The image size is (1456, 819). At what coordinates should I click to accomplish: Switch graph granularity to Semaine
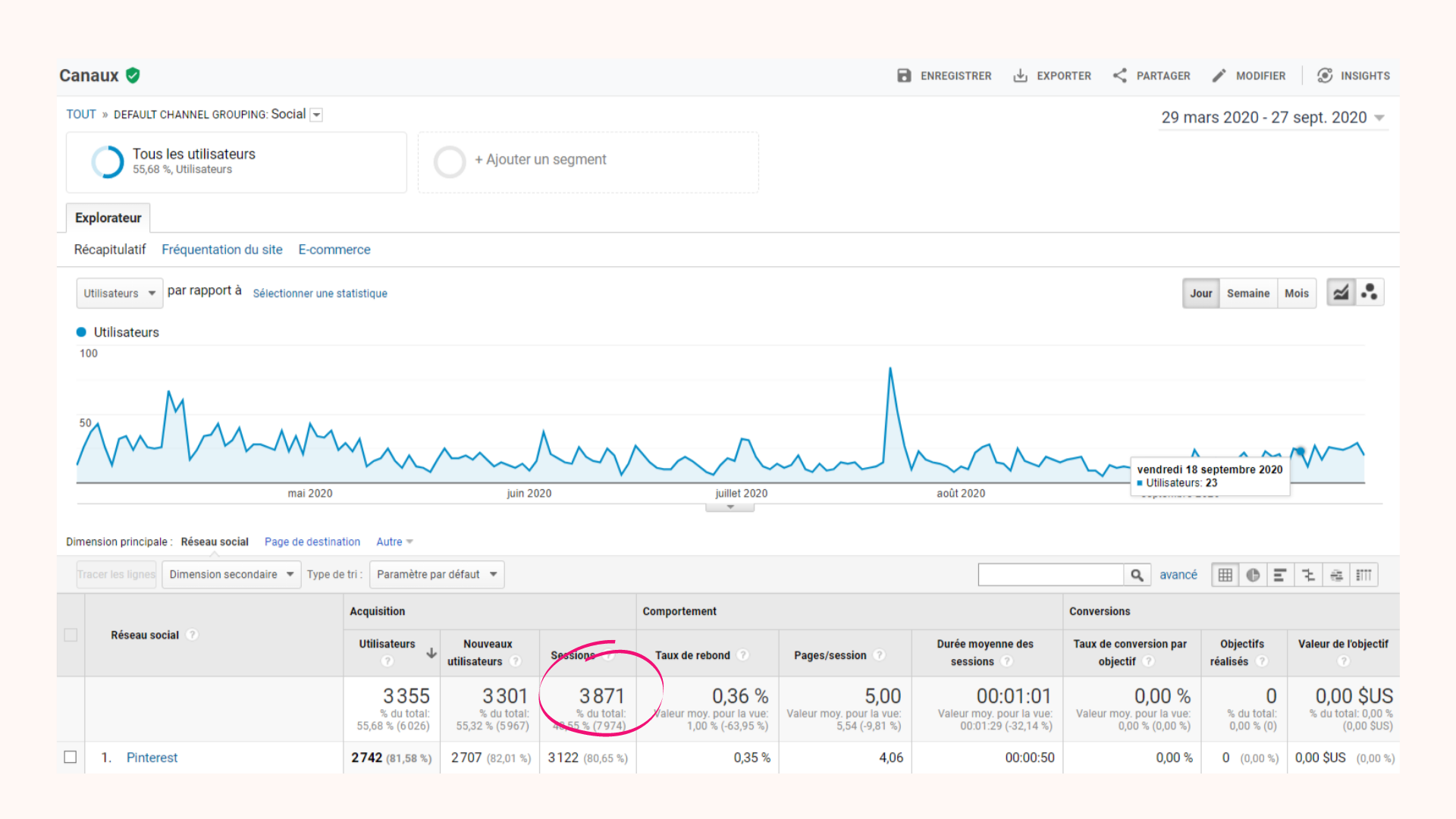[1247, 293]
